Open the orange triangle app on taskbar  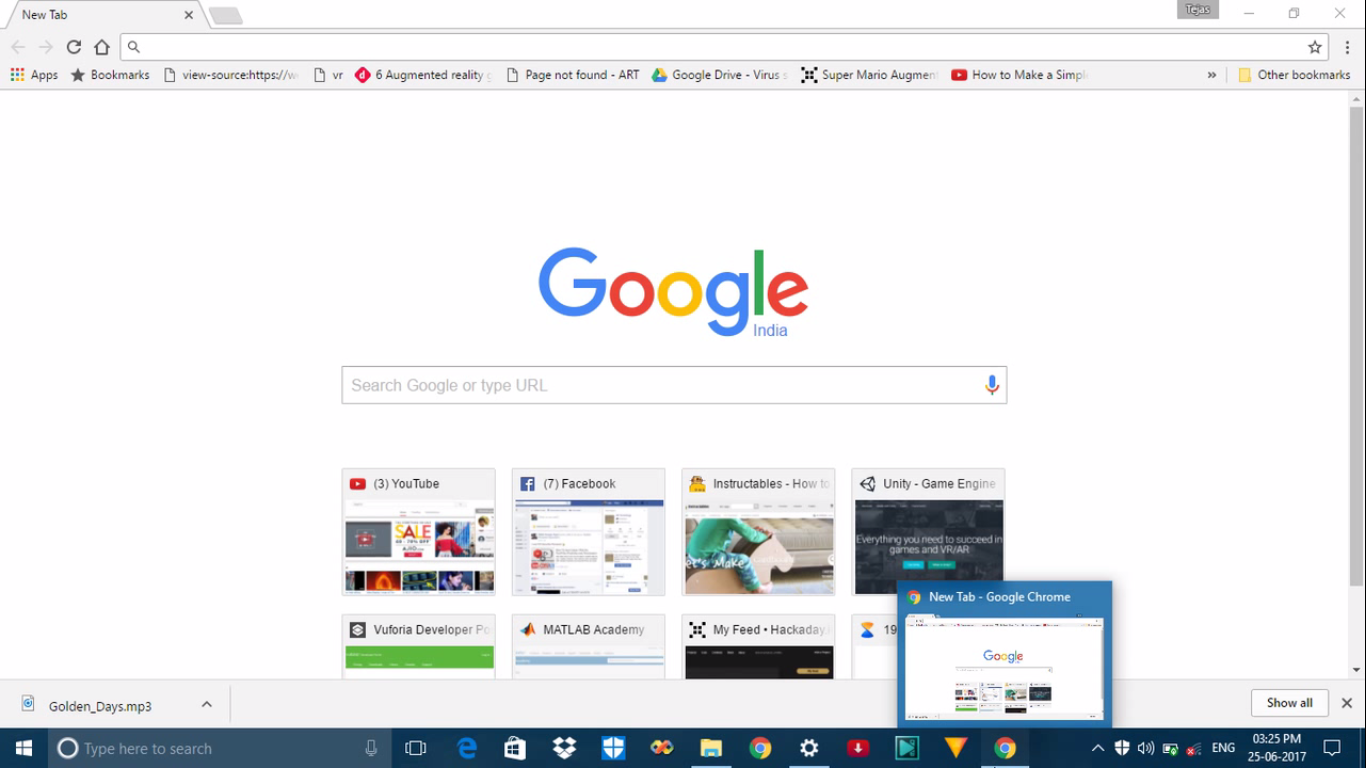pos(956,748)
